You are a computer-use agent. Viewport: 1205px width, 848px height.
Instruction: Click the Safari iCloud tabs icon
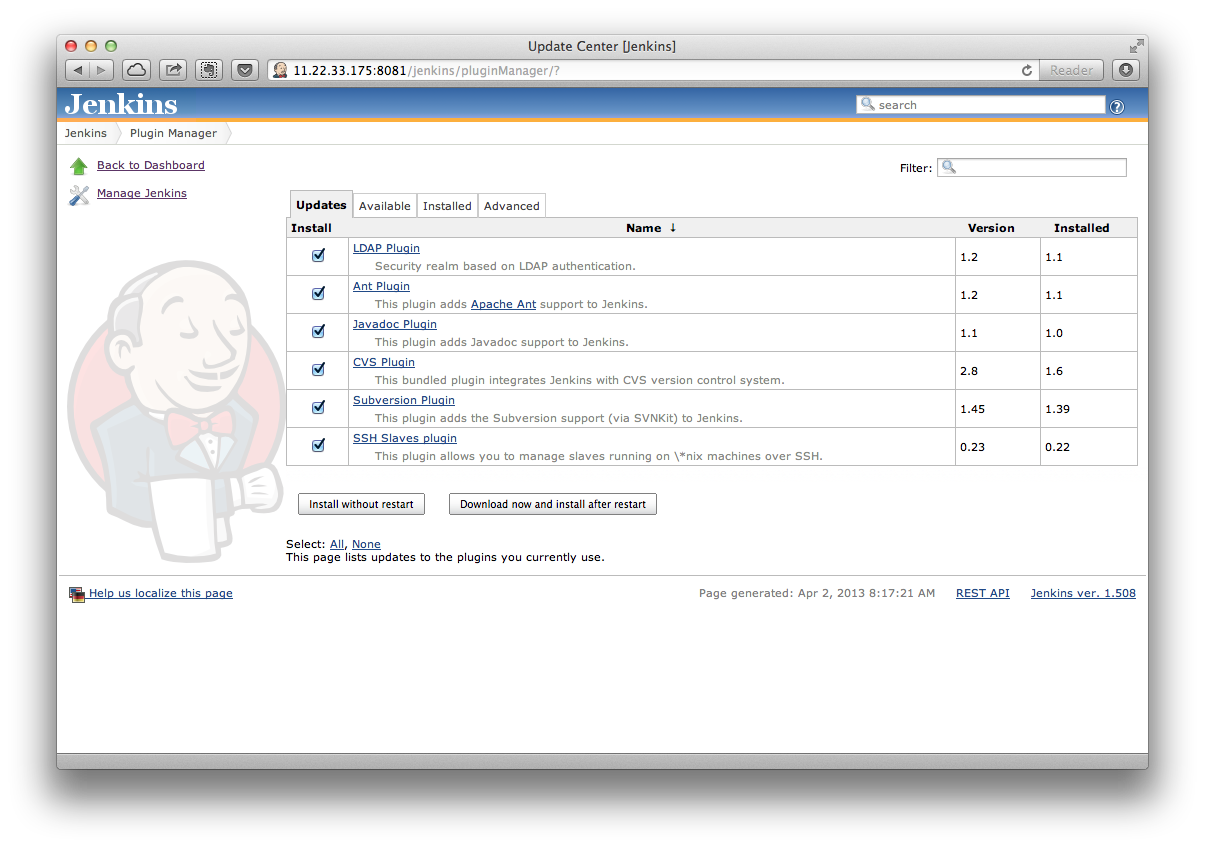pyautogui.click(x=136, y=70)
